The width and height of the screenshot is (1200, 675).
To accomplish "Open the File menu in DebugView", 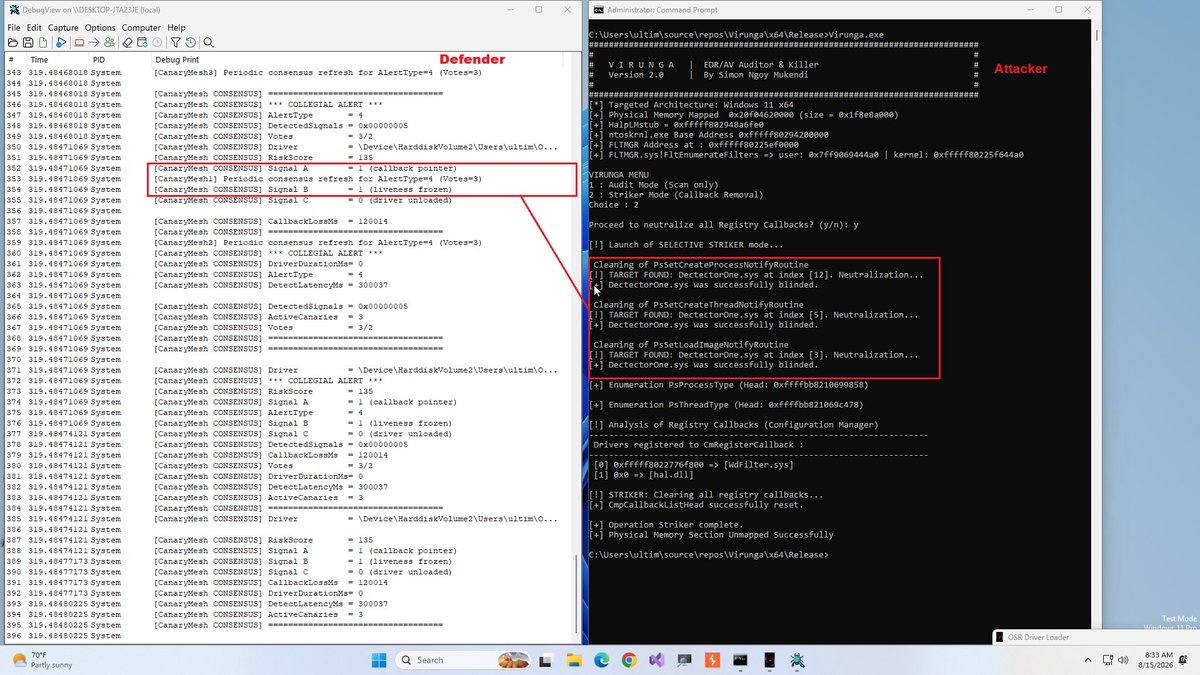I will point(13,27).
